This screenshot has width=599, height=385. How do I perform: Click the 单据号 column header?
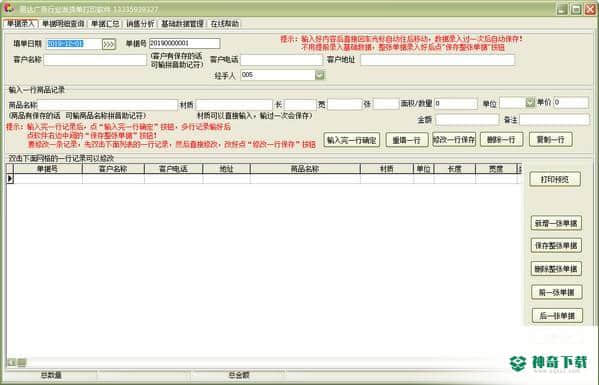pyautogui.click(x=47, y=169)
